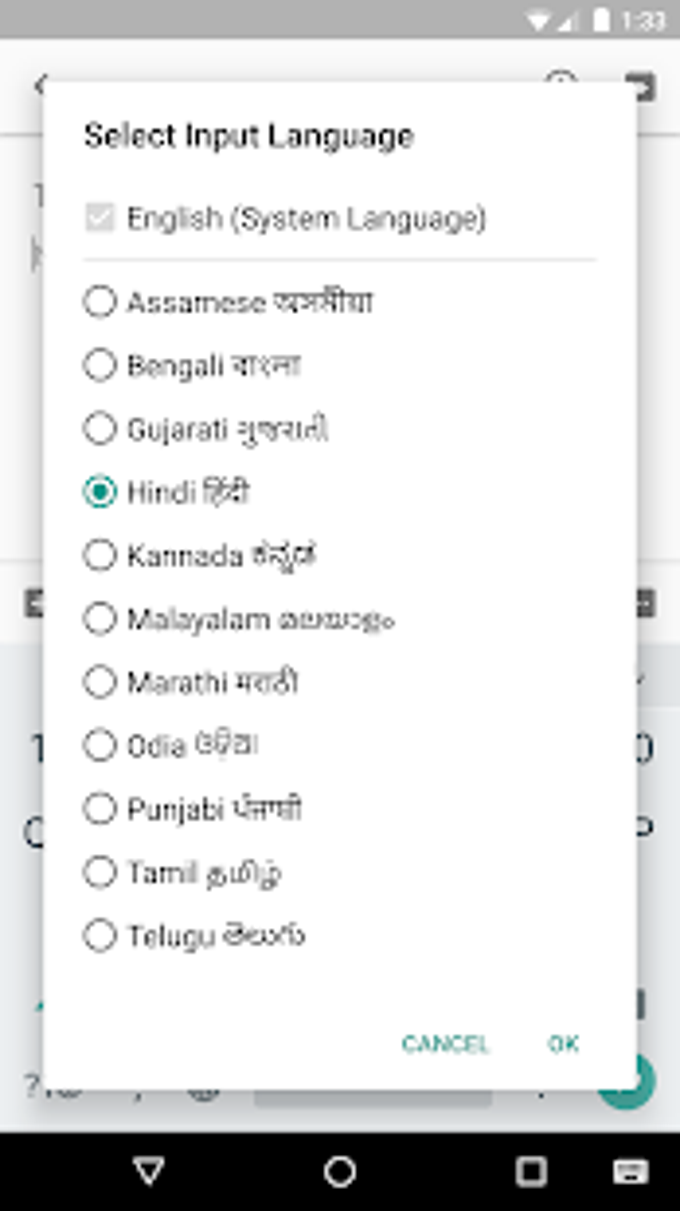Screen dimensions: 680x1211
Task: Choose Bengali as input language
Action: (100, 366)
